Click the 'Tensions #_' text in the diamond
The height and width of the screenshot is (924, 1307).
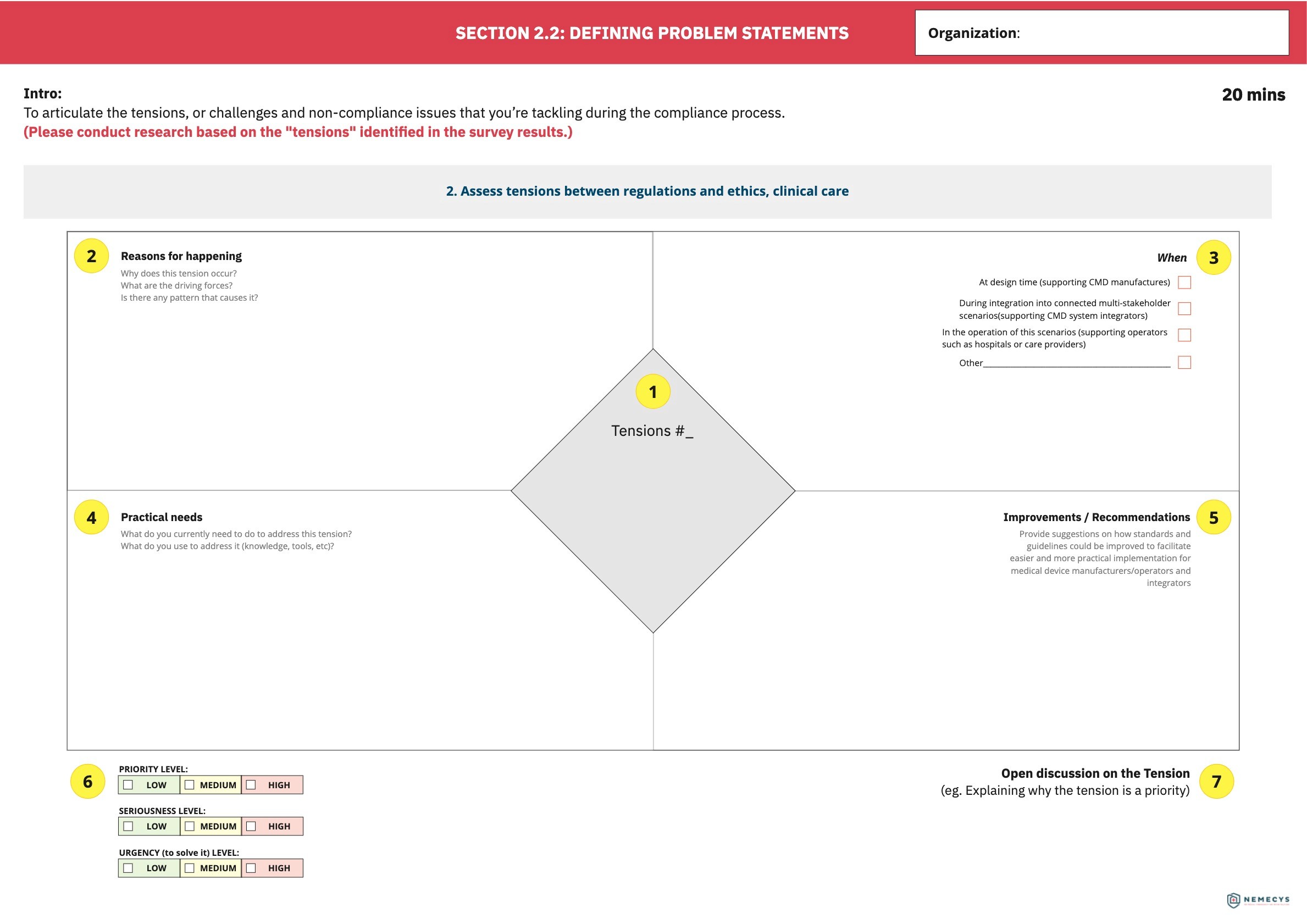coord(652,431)
